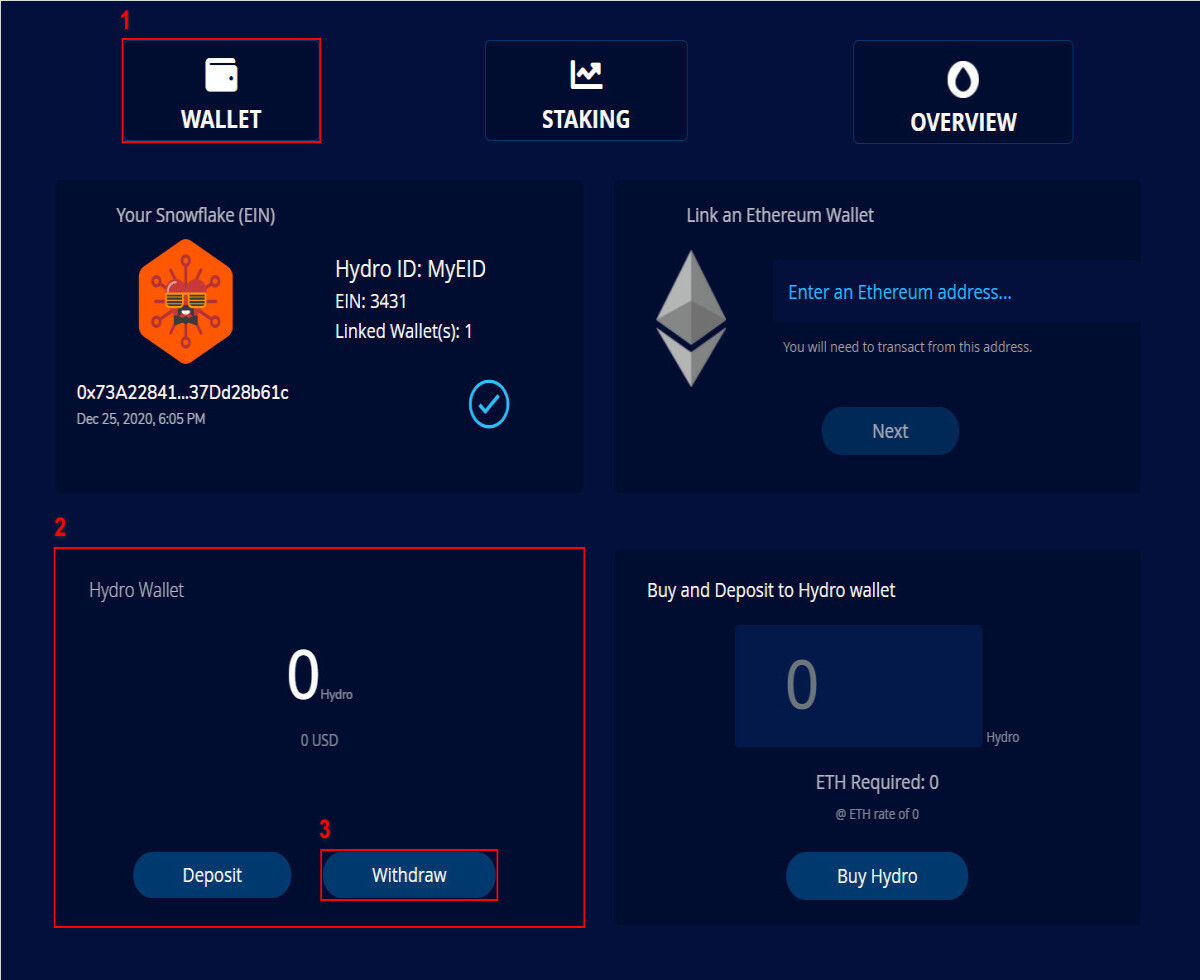This screenshot has width=1200, height=980.
Task: Click the Hydro ID: MyEID text
Action: pyautogui.click(x=410, y=269)
